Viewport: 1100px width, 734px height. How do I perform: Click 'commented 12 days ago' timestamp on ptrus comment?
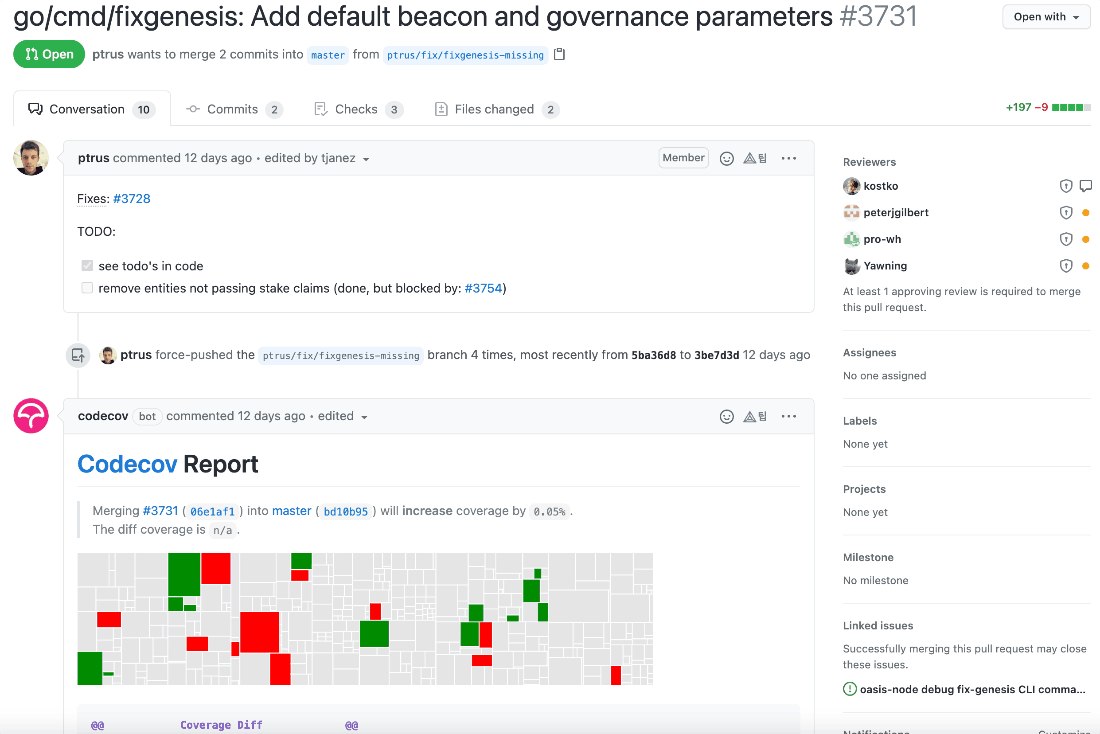pos(182,158)
